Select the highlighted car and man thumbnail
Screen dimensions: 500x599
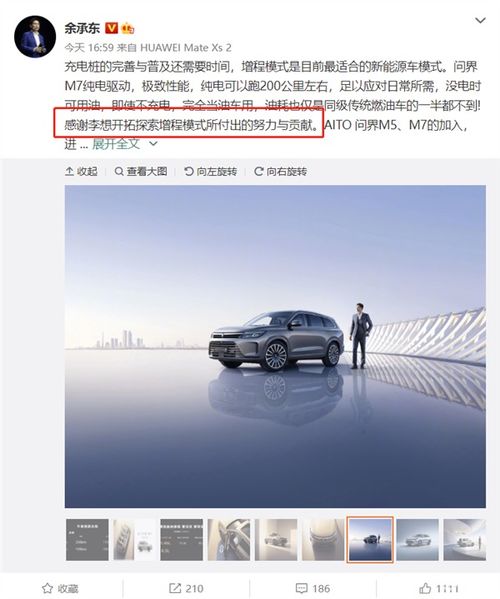point(370,539)
